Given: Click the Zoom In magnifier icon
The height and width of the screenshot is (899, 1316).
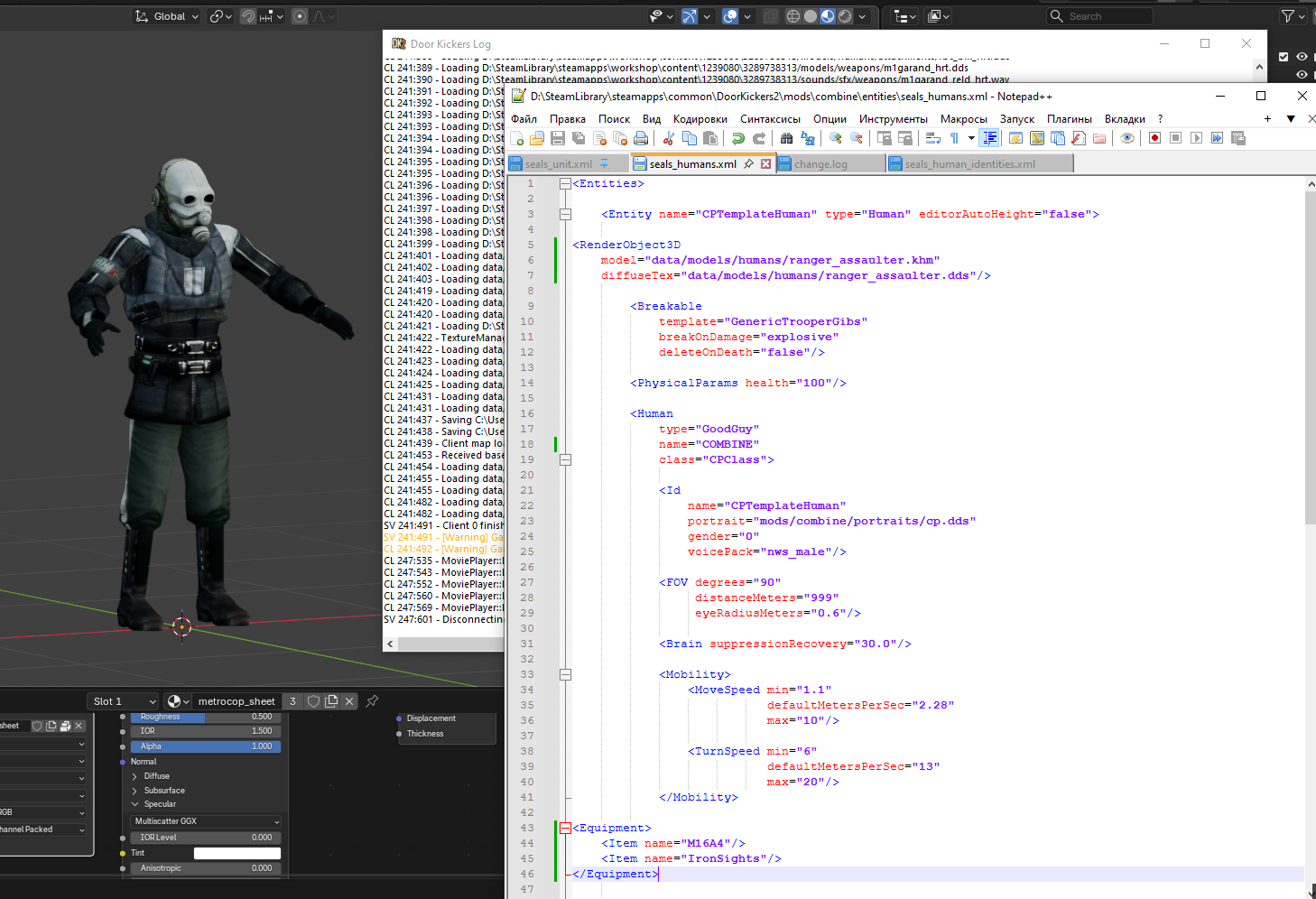Looking at the screenshot, I should tap(836, 138).
